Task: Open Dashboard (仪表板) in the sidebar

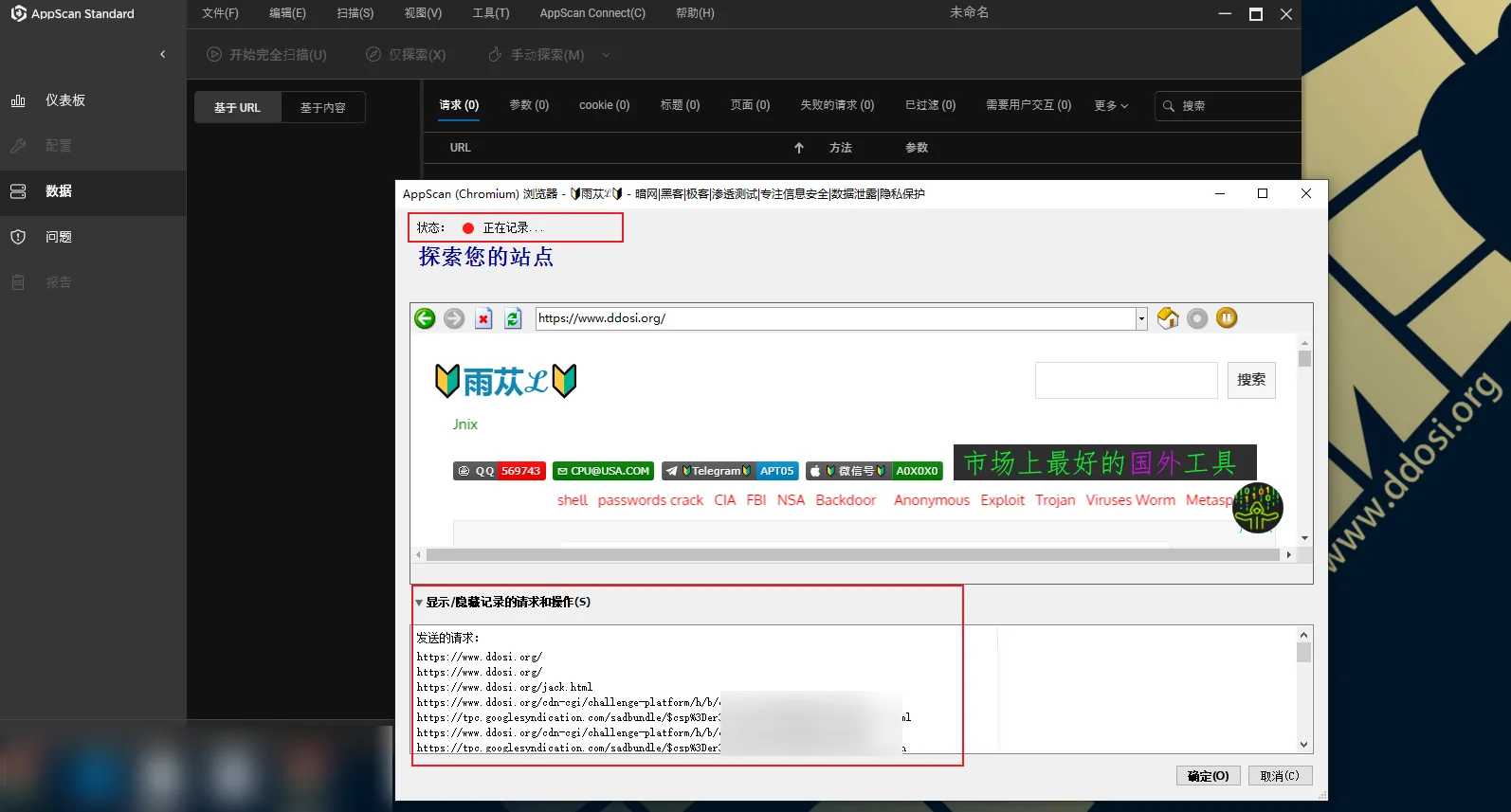Action: coord(64,100)
